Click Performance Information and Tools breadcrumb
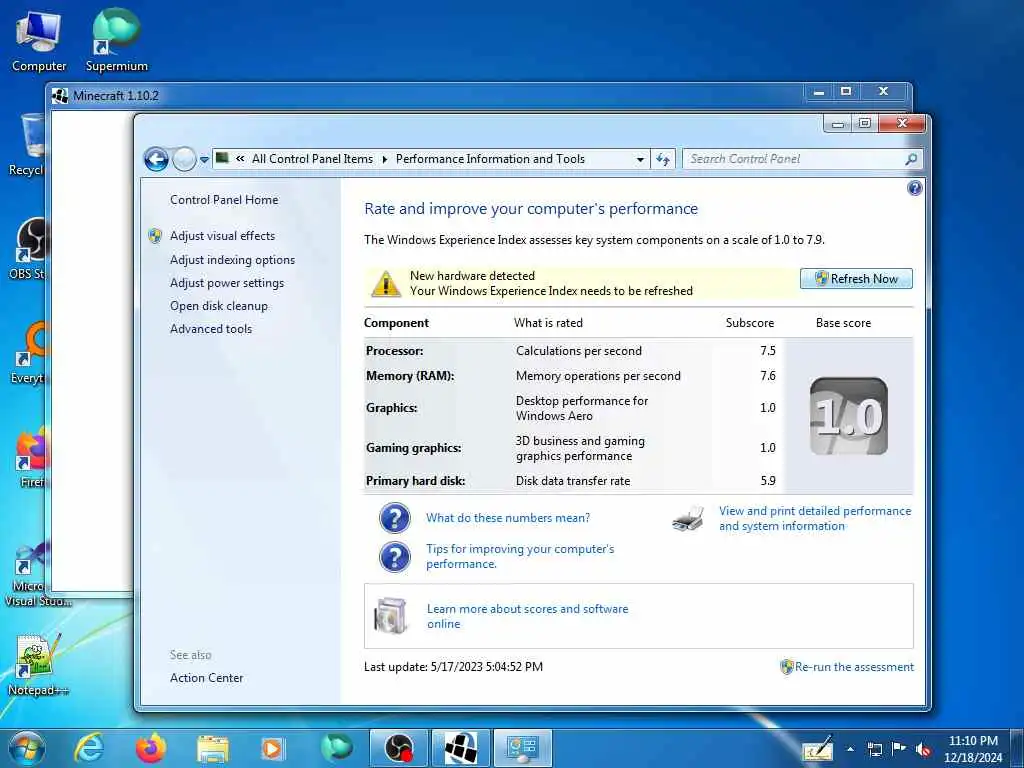 [490, 159]
